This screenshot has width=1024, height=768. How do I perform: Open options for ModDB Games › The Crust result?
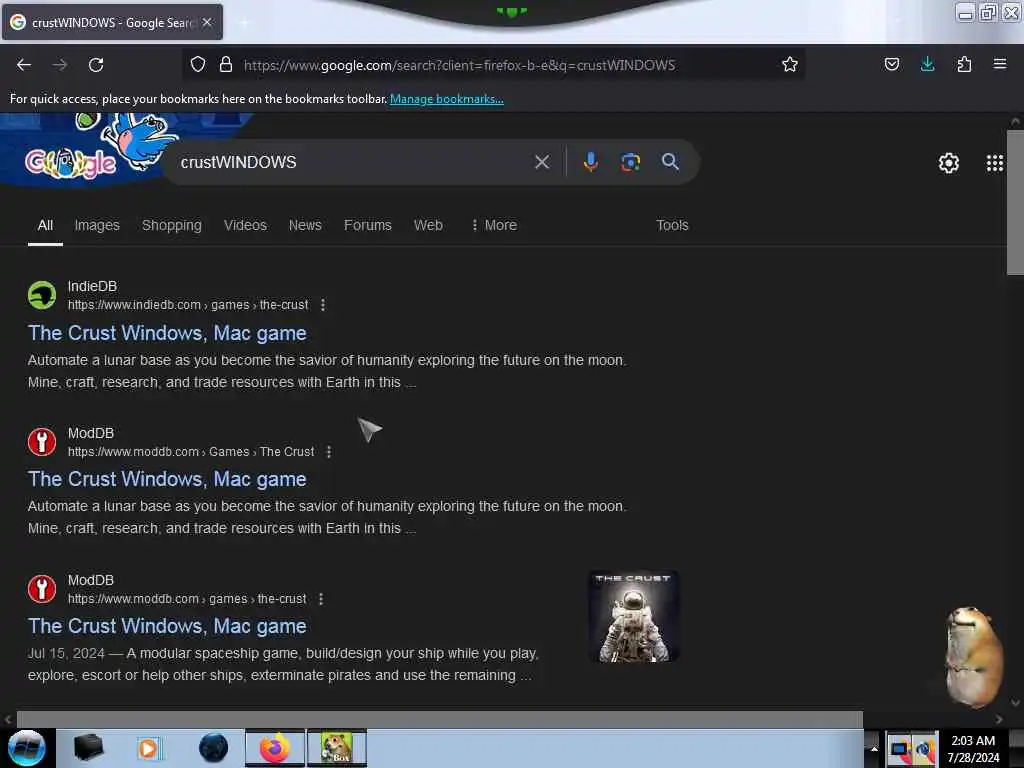[x=328, y=452]
